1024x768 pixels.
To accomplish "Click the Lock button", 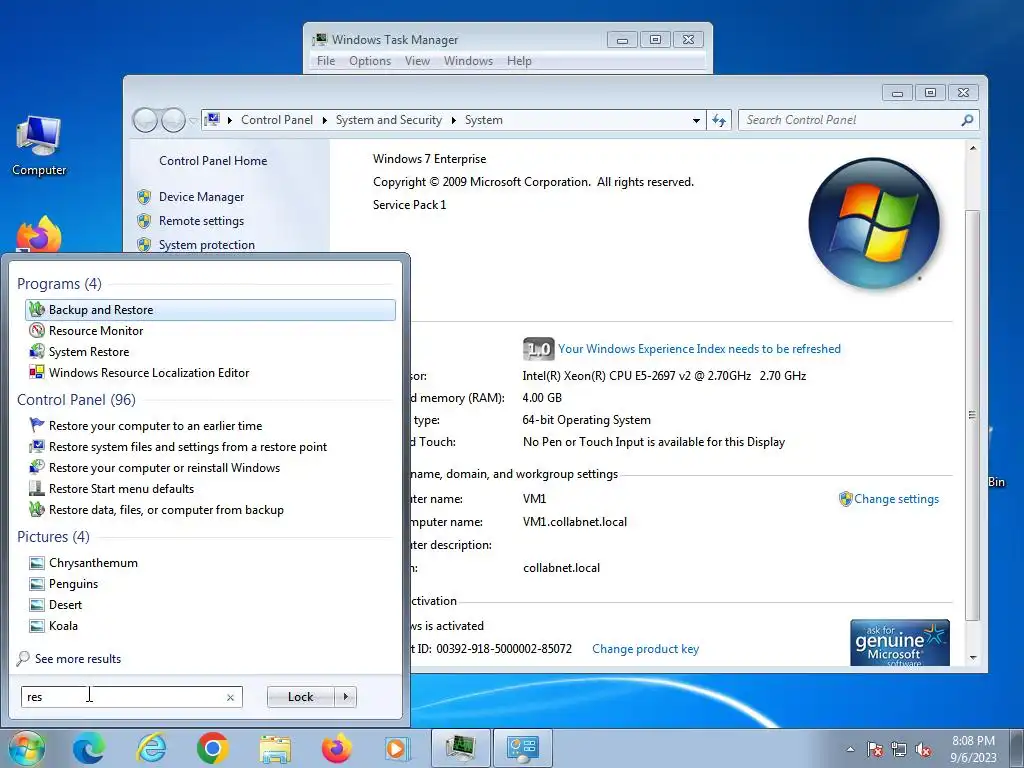I will click(301, 697).
